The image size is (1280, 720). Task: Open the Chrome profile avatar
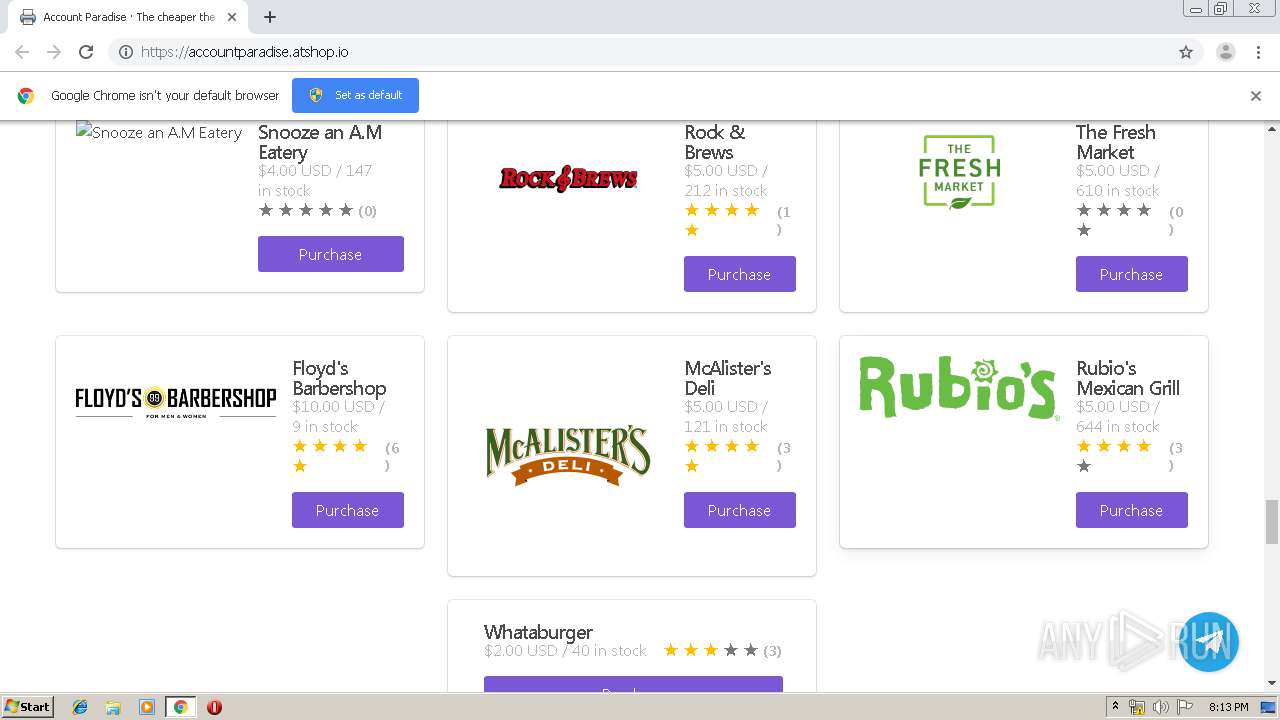[1225, 52]
